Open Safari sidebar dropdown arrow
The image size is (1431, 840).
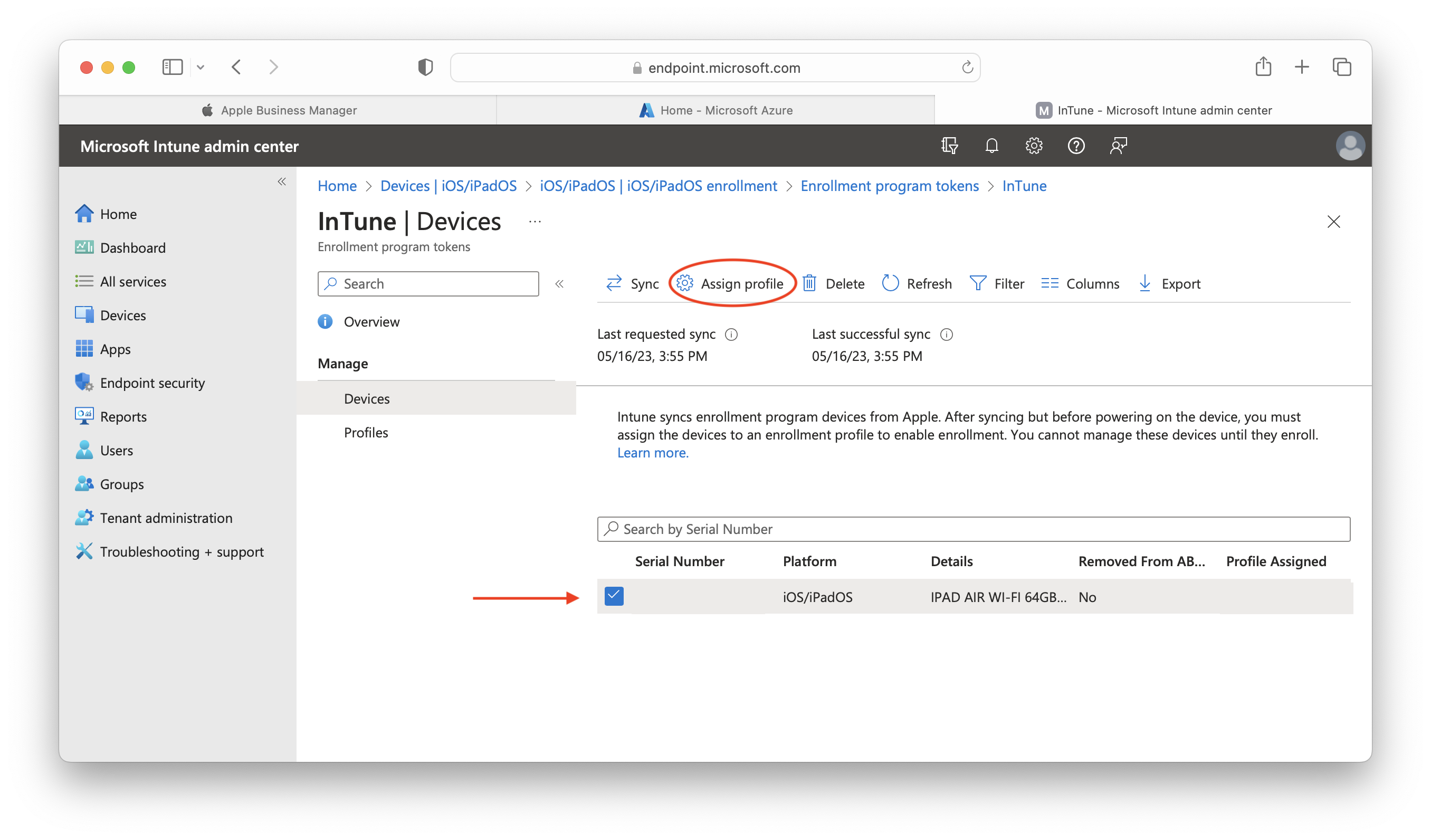[x=201, y=68]
